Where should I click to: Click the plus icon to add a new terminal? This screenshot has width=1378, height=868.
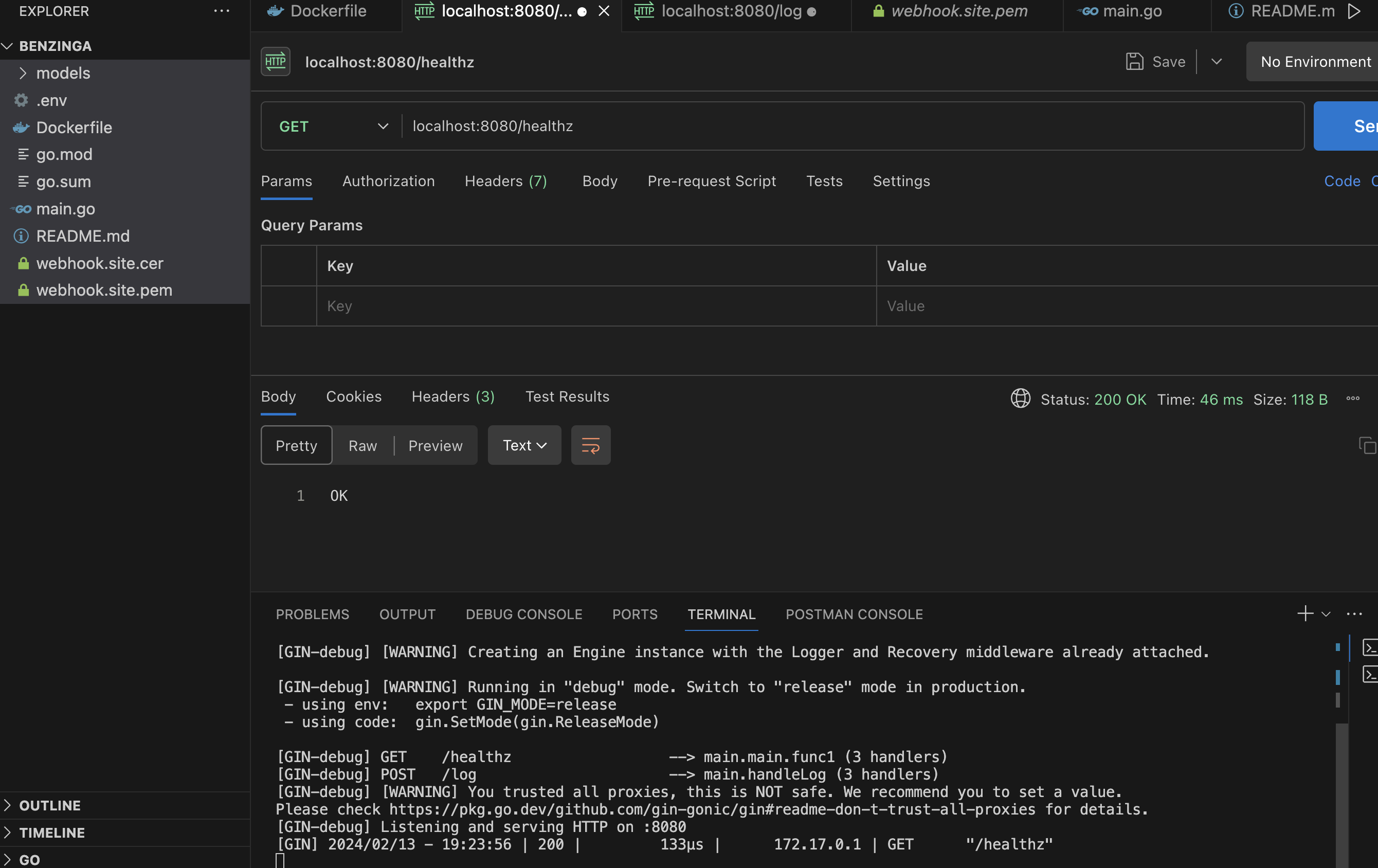click(x=1305, y=614)
